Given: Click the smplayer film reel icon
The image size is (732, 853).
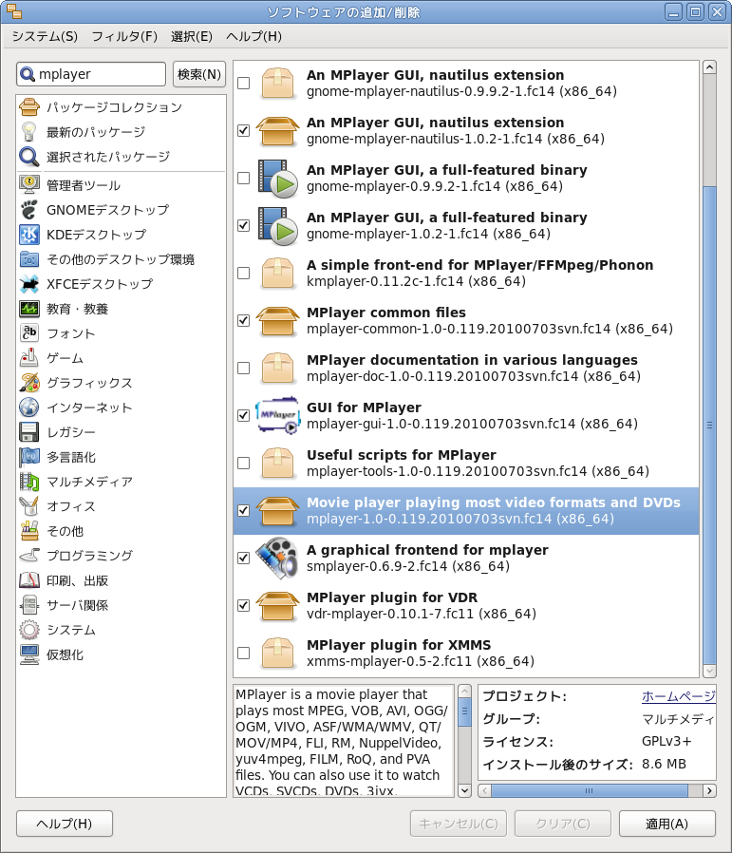Looking at the screenshot, I should coord(278,558).
